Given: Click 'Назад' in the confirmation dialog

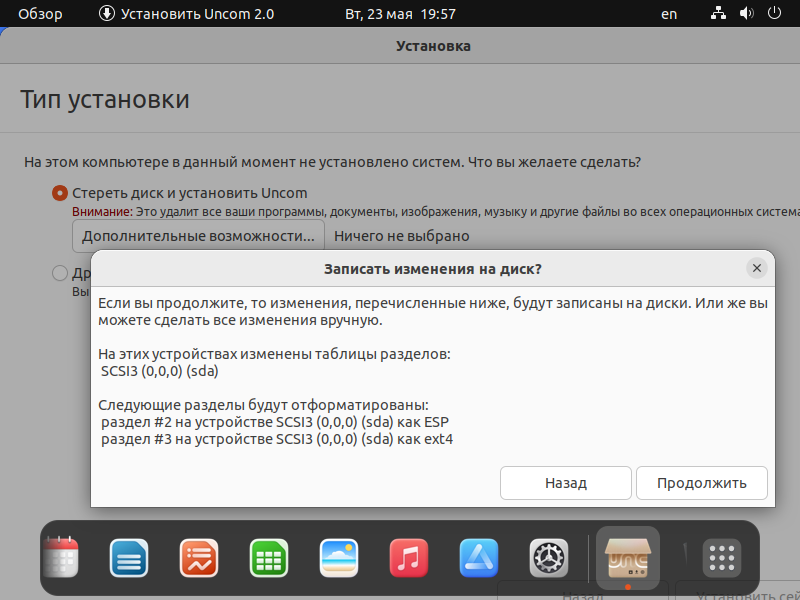Looking at the screenshot, I should (565, 483).
